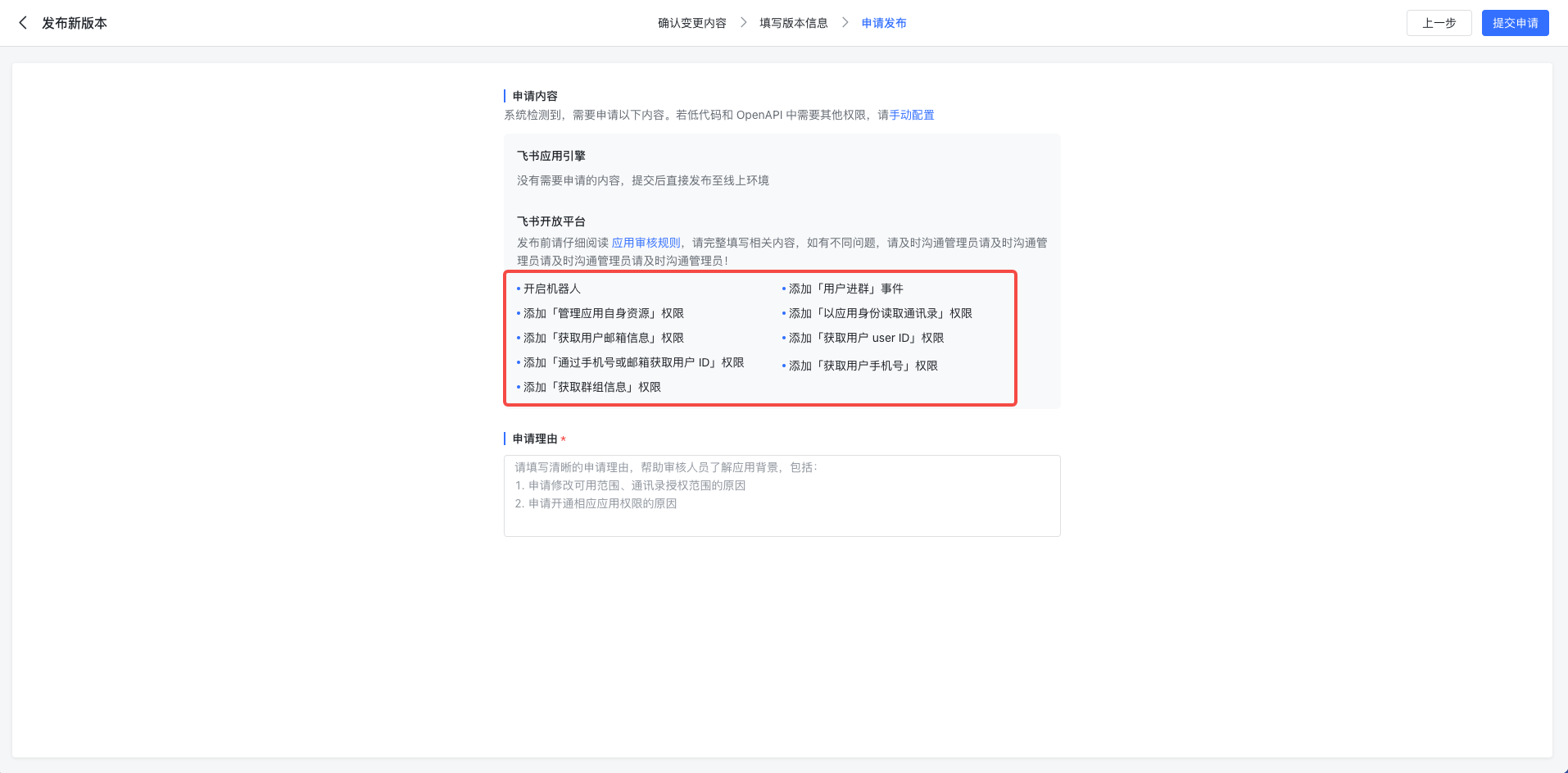
Task: Select the 通过手机号或邮箱获取用户 ID permission item
Action: coord(633,362)
